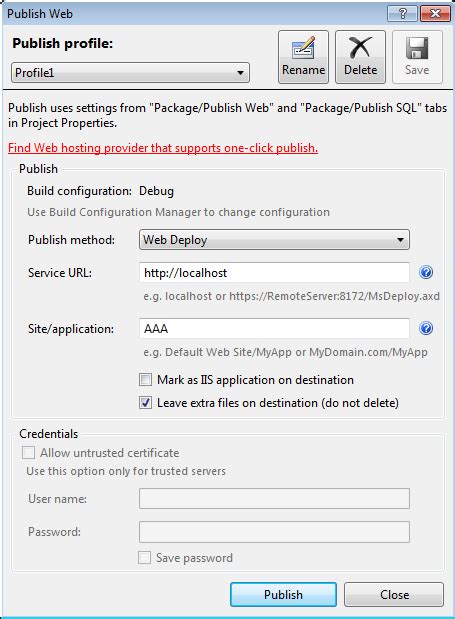Open the Publish profile dropdown showing Profile1

click(x=130, y=73)
